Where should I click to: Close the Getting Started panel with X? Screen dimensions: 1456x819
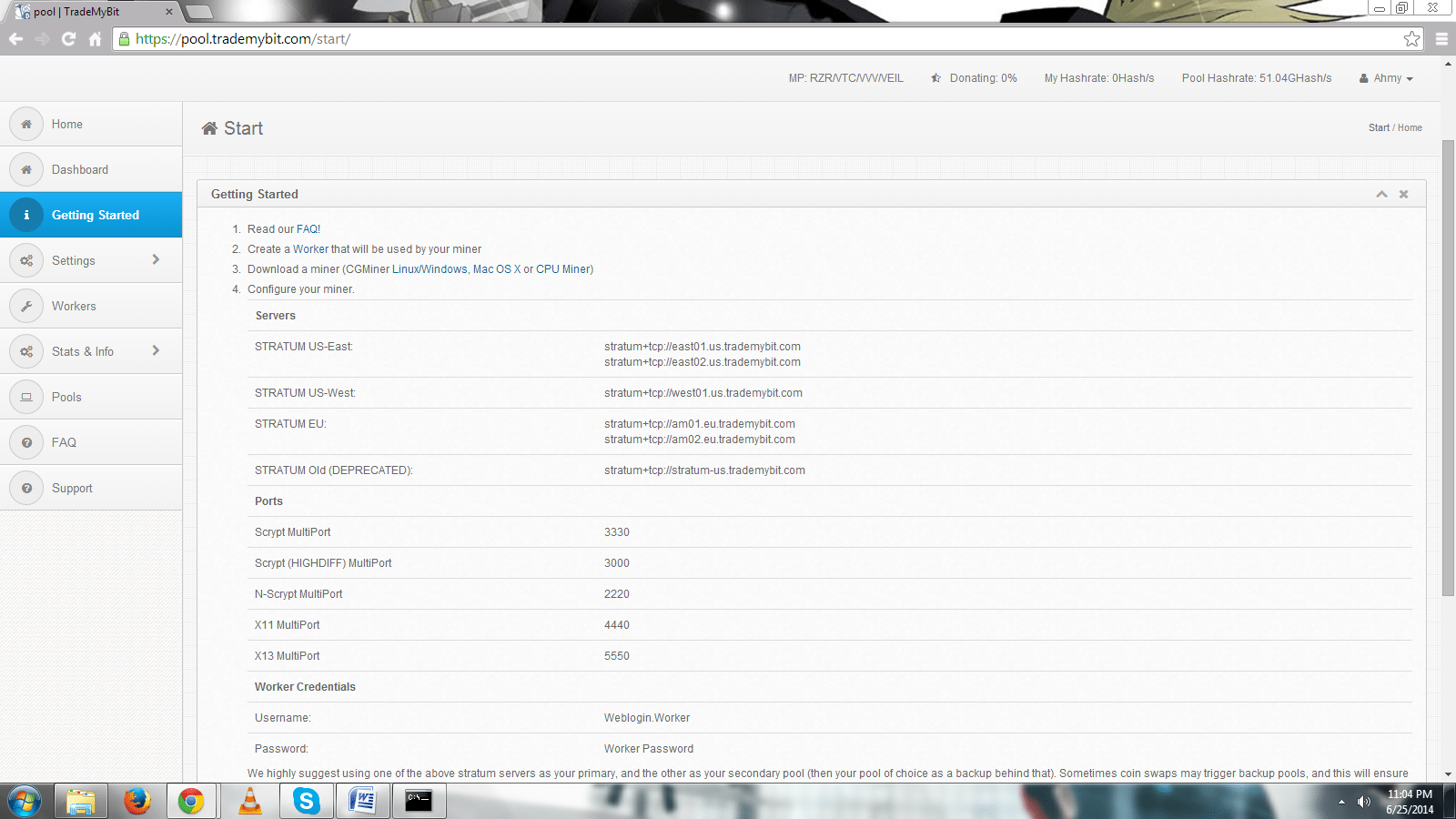(1404, 194)
